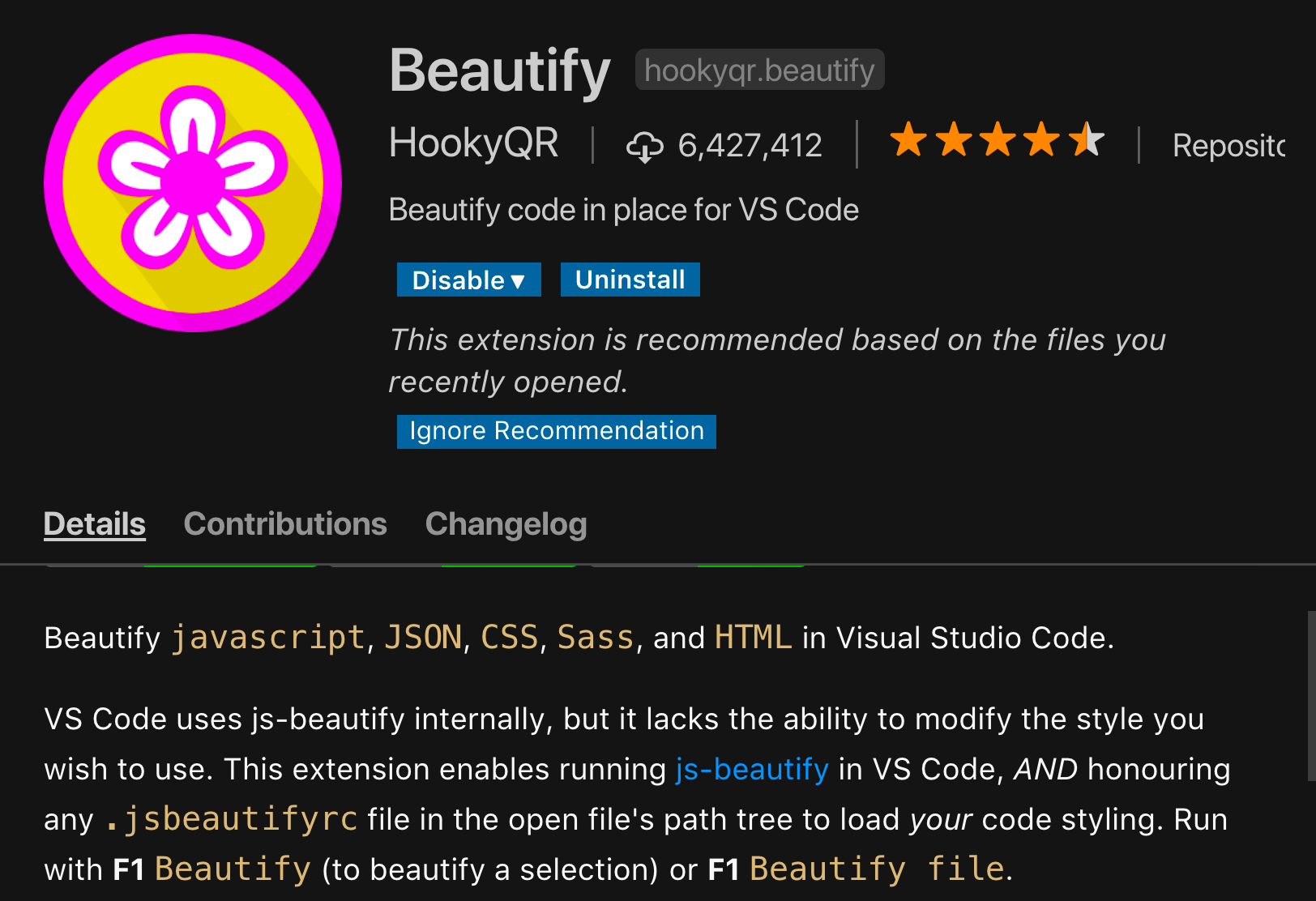Screen dimensions: 1316x901
Task: Click the download count cloud icon
Action: coord(644,146)
